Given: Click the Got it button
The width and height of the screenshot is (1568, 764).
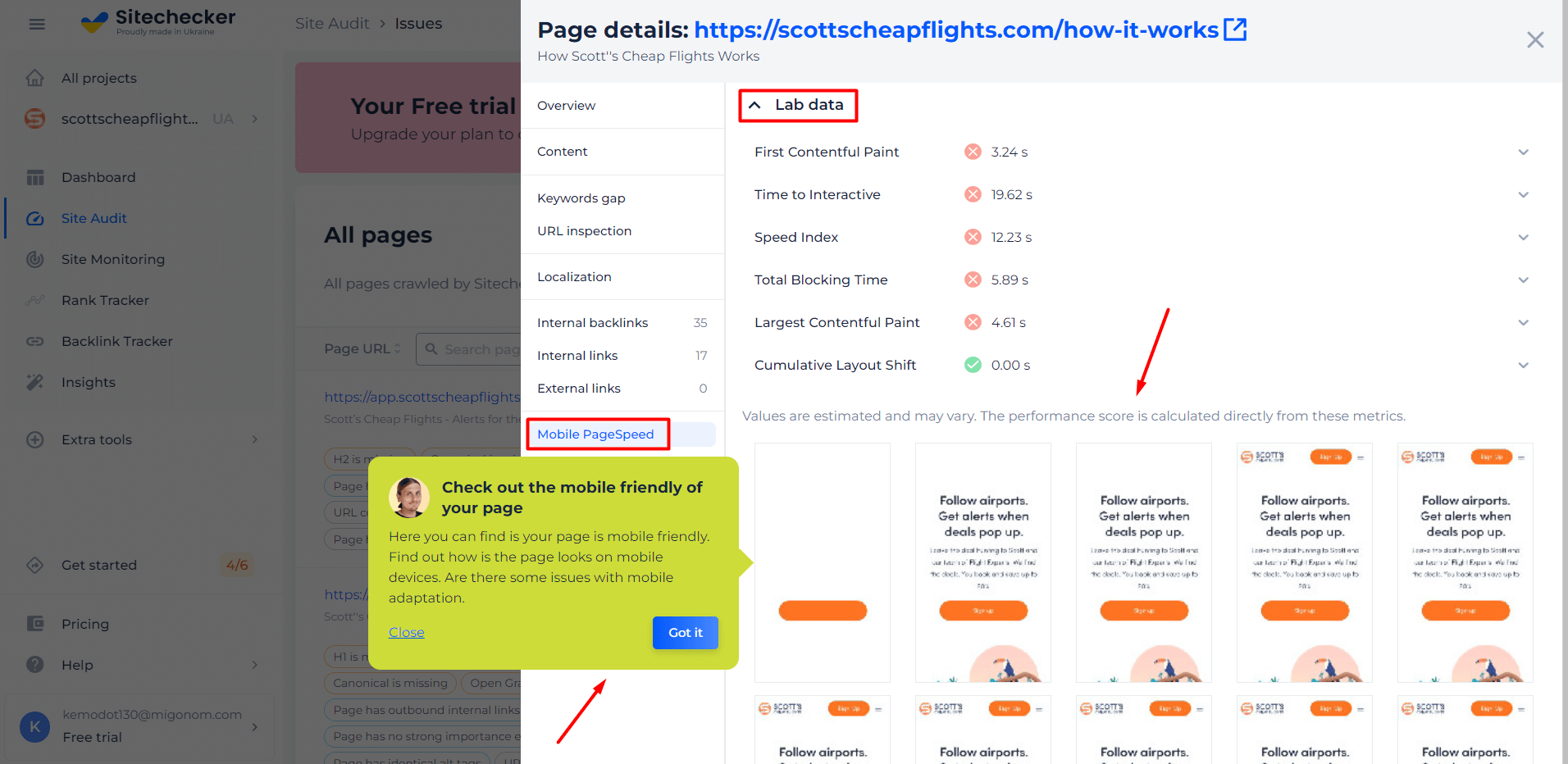Looking at the screenshot, I should pos(686,633).
